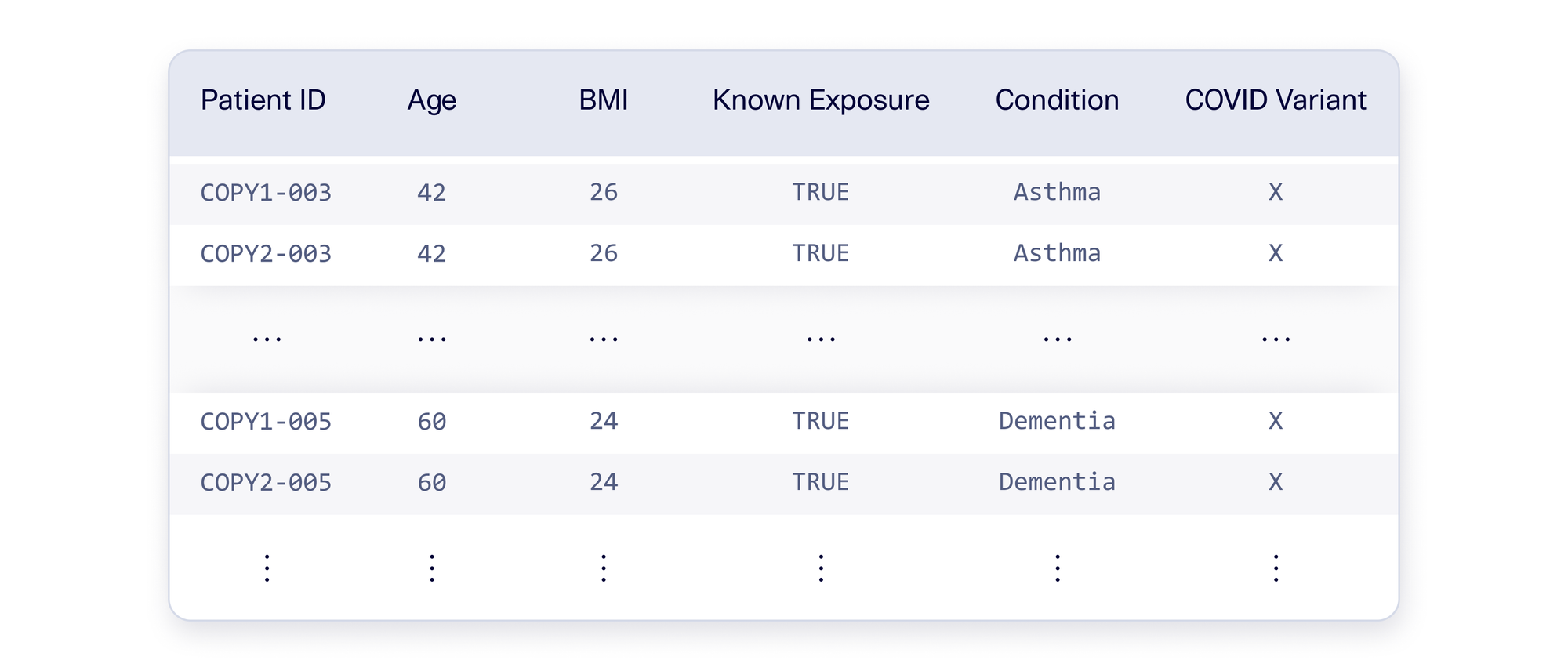Select the COVID Variant column header
This screenshot has width=1568, height=671.
(x=1276, y=100)
